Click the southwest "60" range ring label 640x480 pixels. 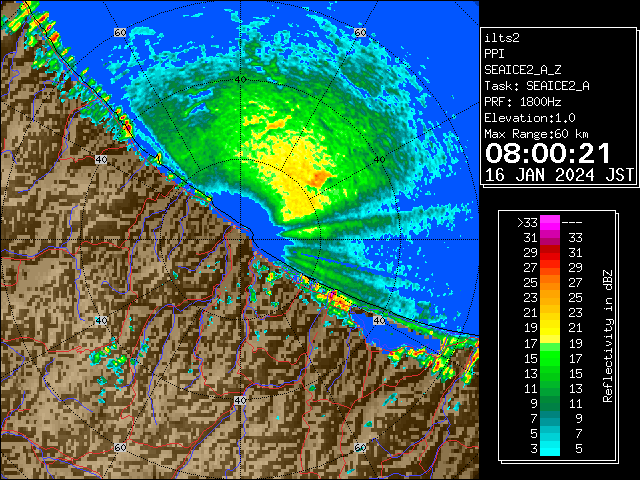point(120,447)
